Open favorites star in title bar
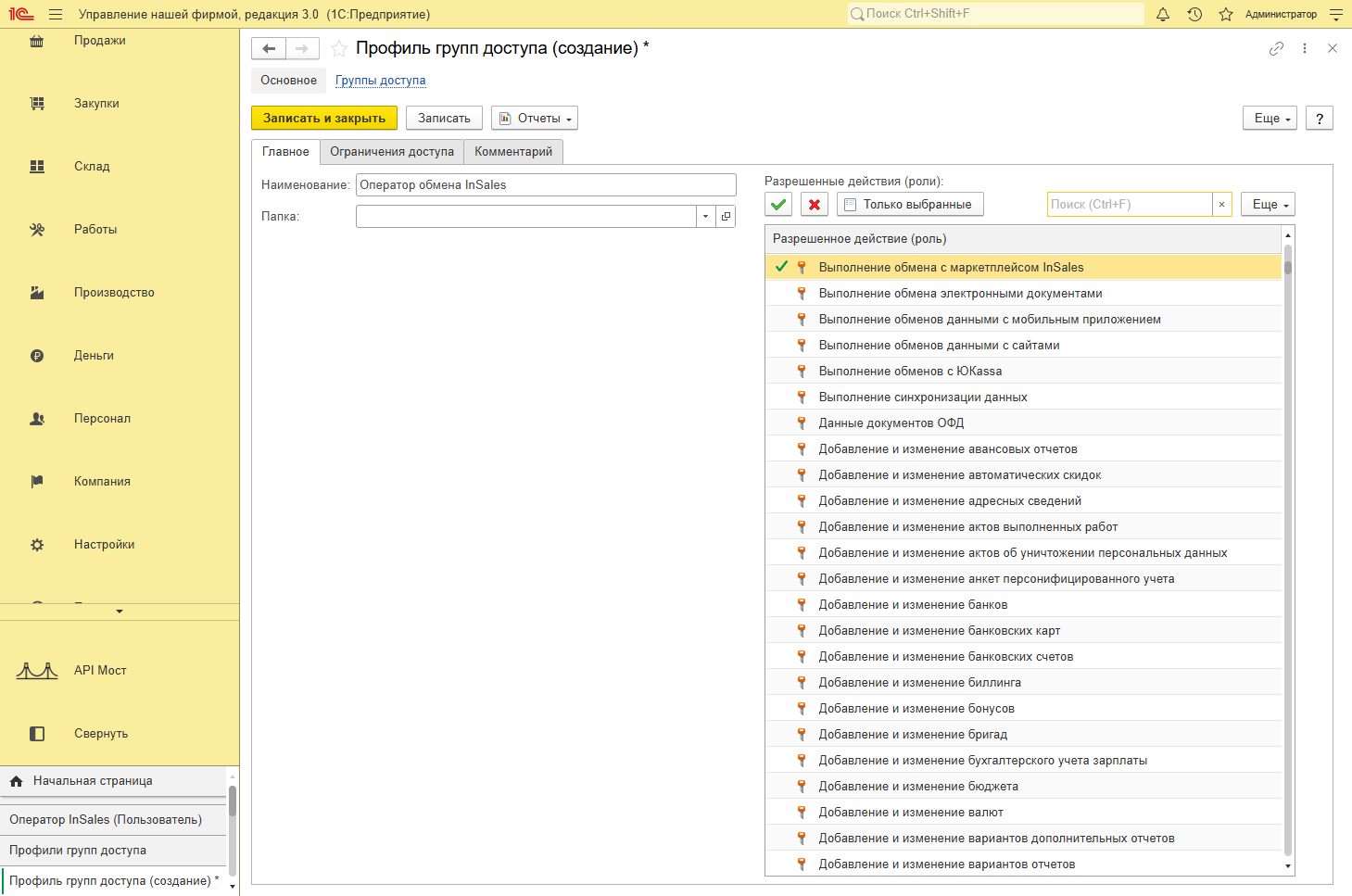Screen dimensions: 1352x896 pyautogui.click(x=1226, y=14)
